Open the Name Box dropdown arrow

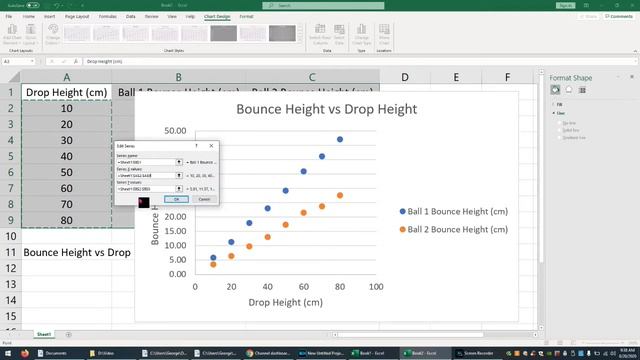32,61
